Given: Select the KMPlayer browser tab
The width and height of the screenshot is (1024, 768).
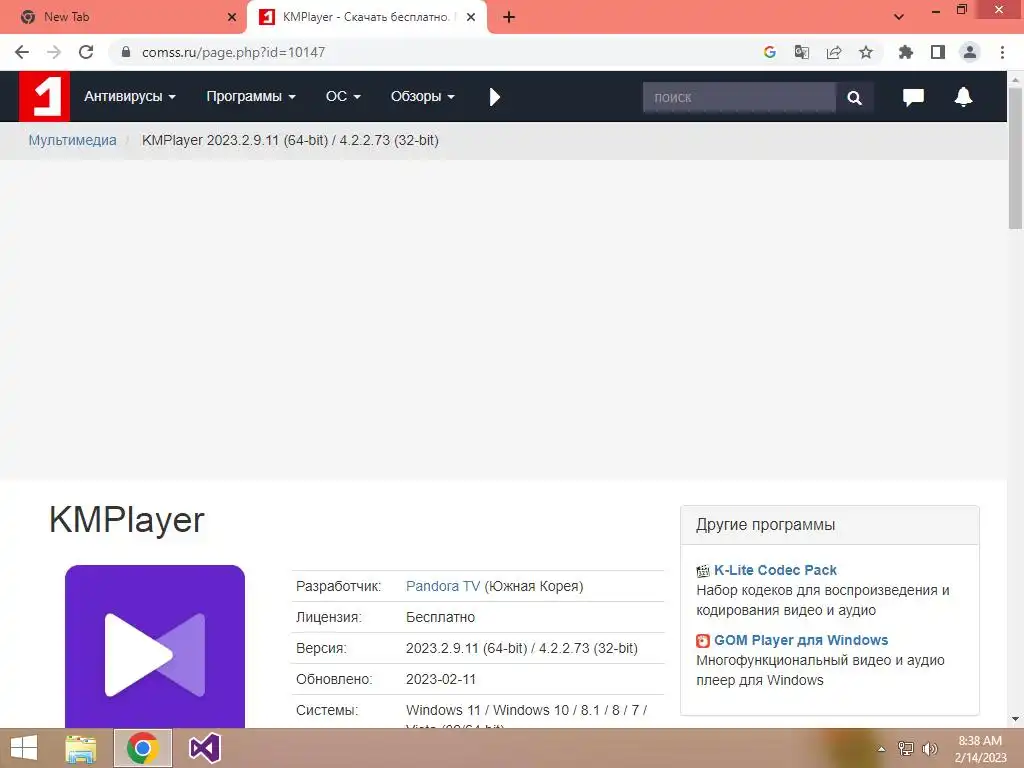Looking at the screenshot, I should (x=366, y=17).
